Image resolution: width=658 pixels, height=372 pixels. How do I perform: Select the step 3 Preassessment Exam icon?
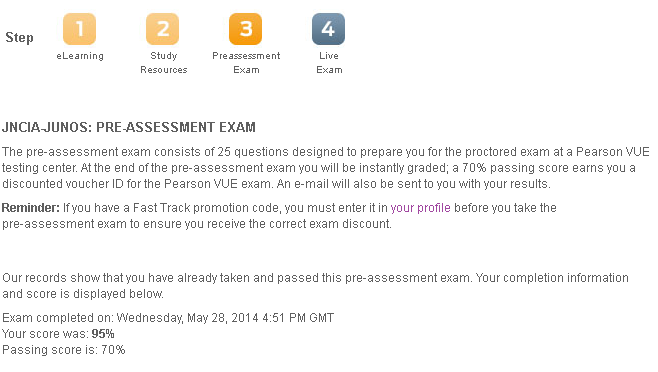coord(245,29)
